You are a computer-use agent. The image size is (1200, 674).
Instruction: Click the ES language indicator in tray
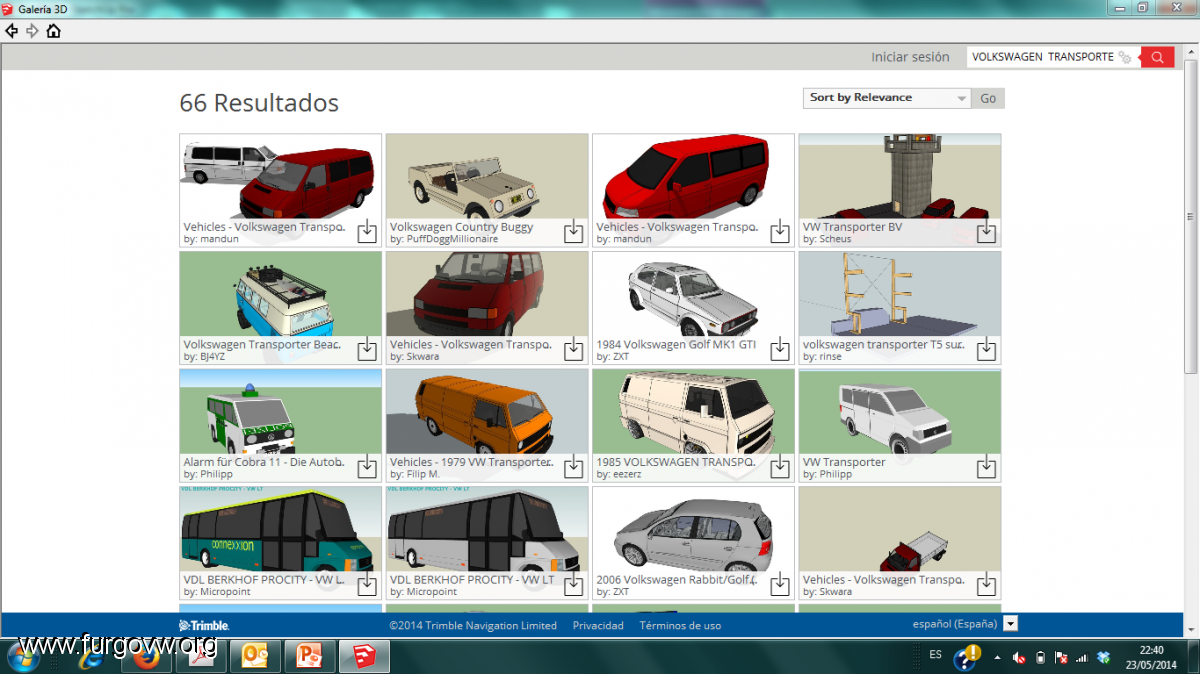[935, 654]
